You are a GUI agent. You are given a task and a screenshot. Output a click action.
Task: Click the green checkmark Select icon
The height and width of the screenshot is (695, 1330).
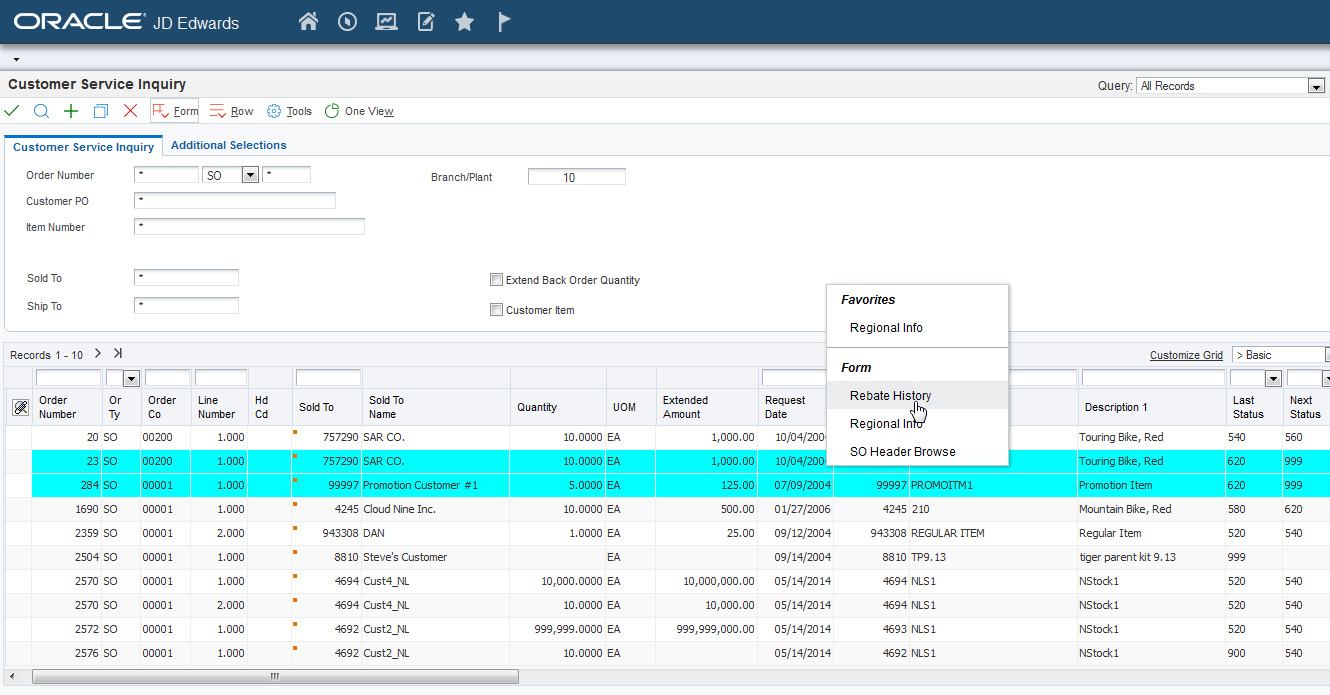coord(12,110)
